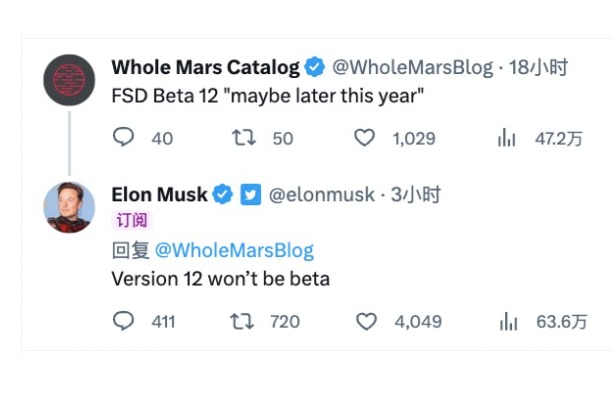Open the @elonmusk handle link

(320, 194)
